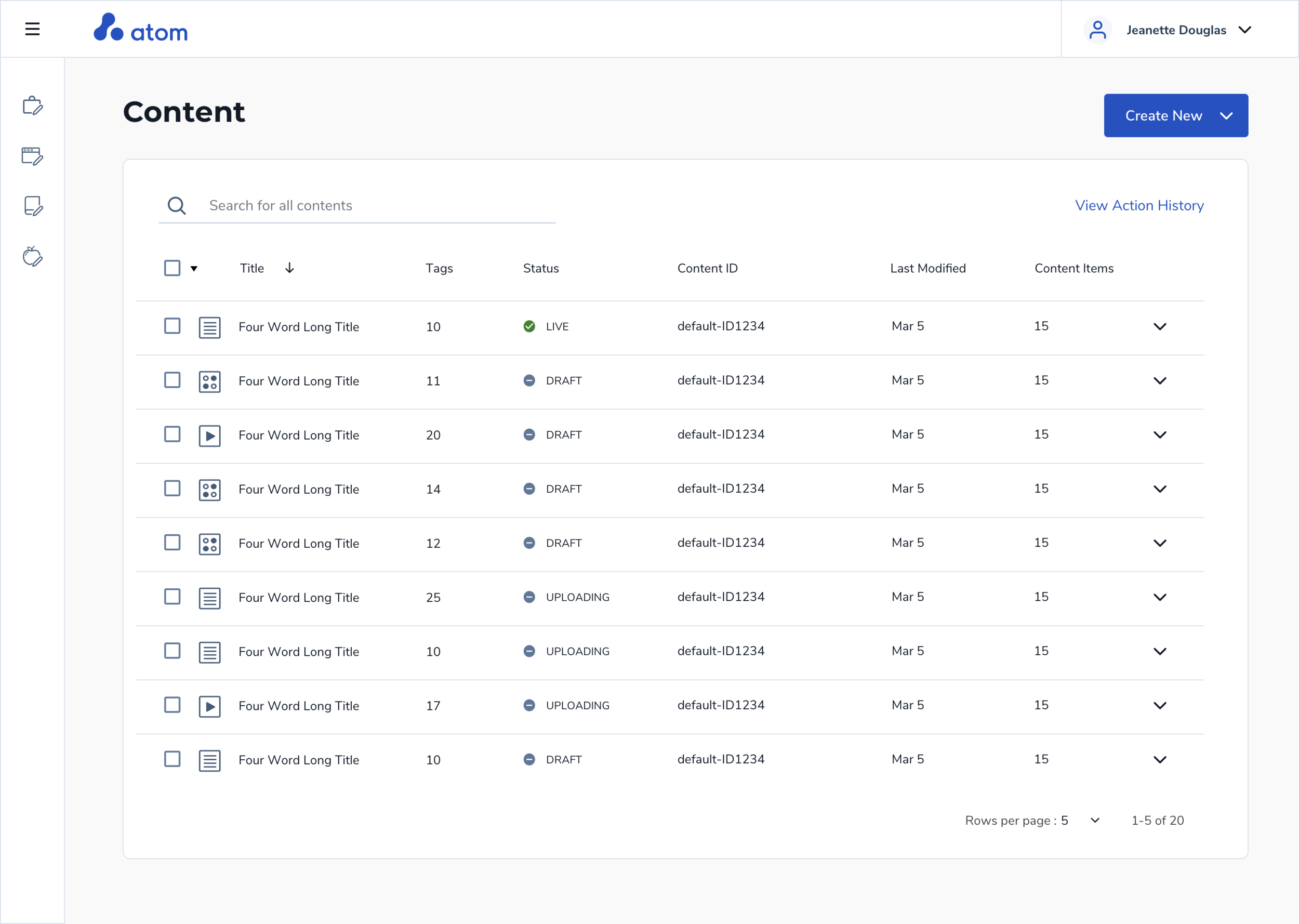Check the box for the 10-tags UPLOADING row
Viewport: 1299px width, 924px height.
172,650
